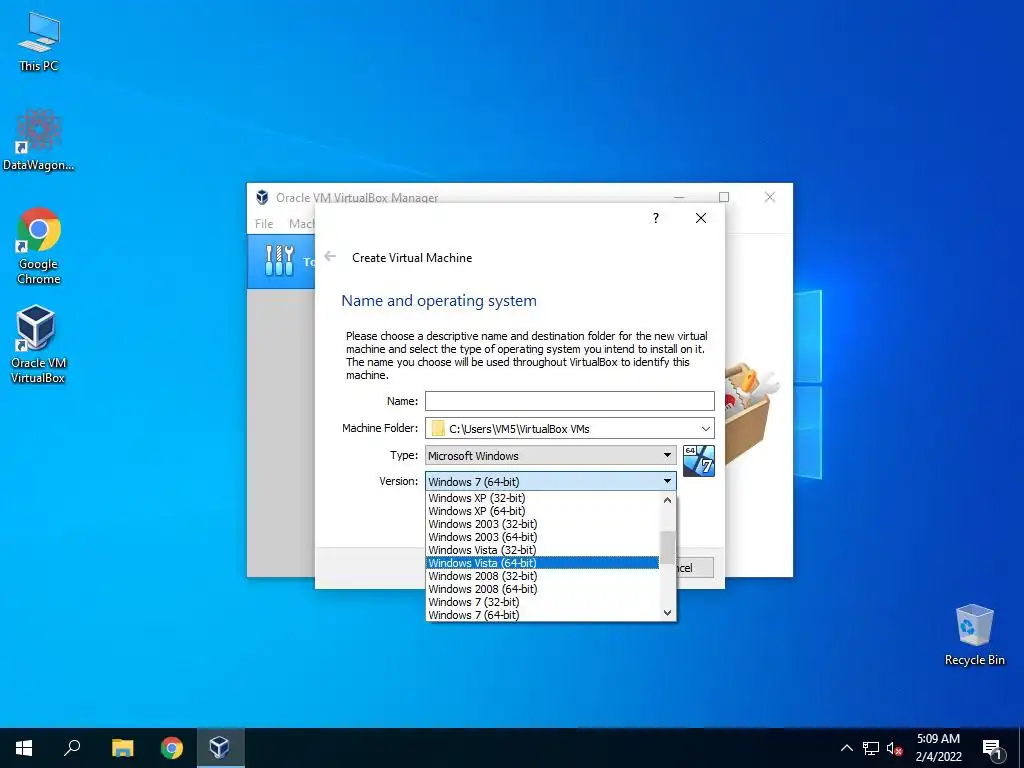Image resolution: width=1024 pixels, height=768 pixels.
Task: Click the version list scroll up arrow
Action: tap(667, 500)
